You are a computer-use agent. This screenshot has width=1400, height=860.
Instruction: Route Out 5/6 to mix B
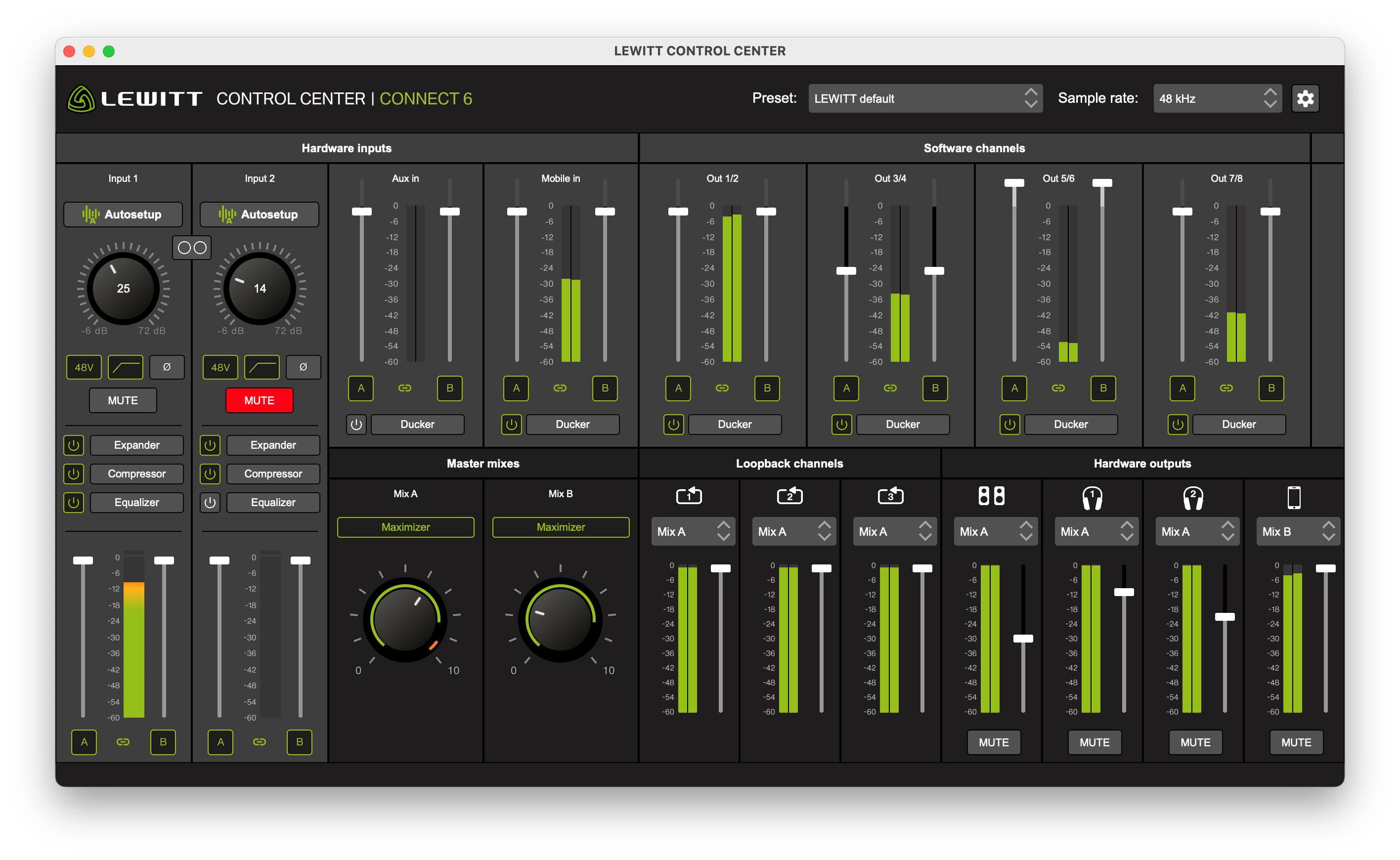1102,388
